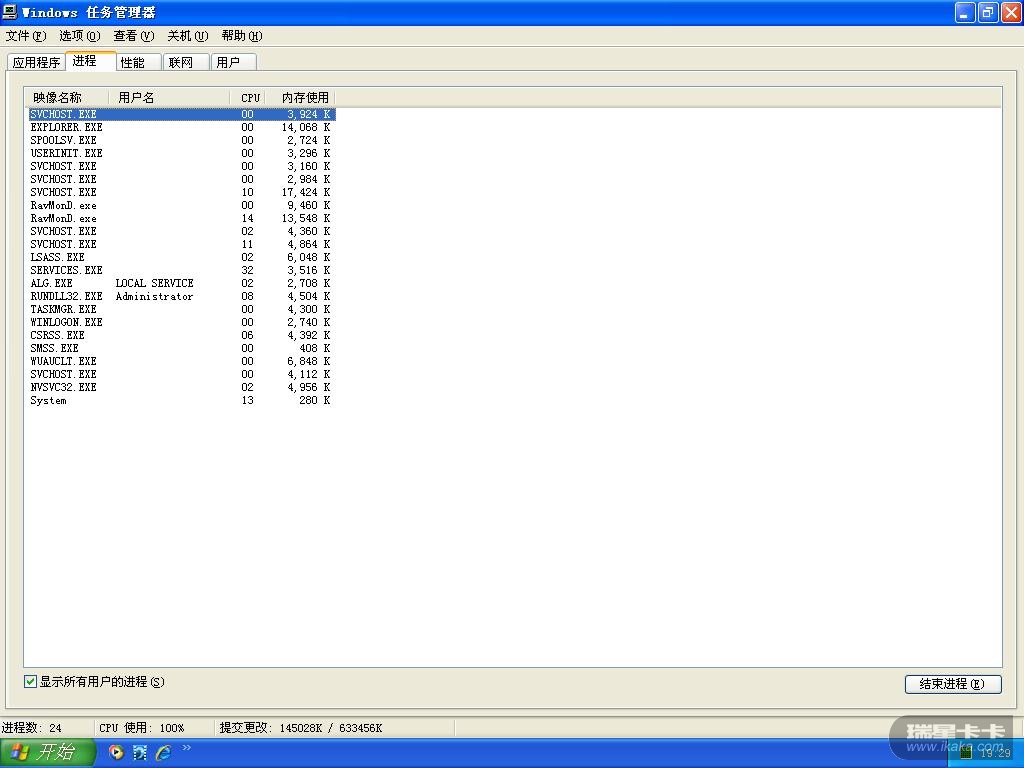
Task: Click the 提交更改 memory status entry
Action: (x=301, y=728)
